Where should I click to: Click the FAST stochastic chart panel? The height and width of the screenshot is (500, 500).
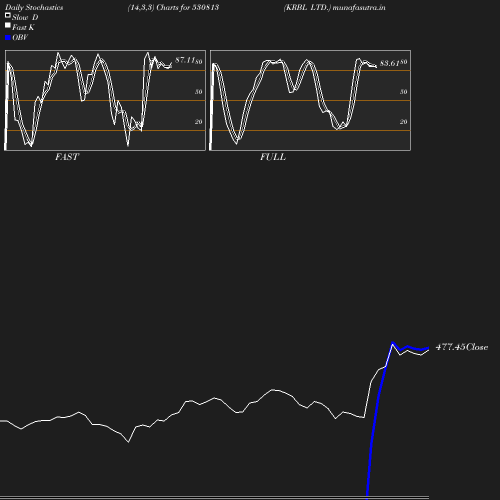pos(105,100)
